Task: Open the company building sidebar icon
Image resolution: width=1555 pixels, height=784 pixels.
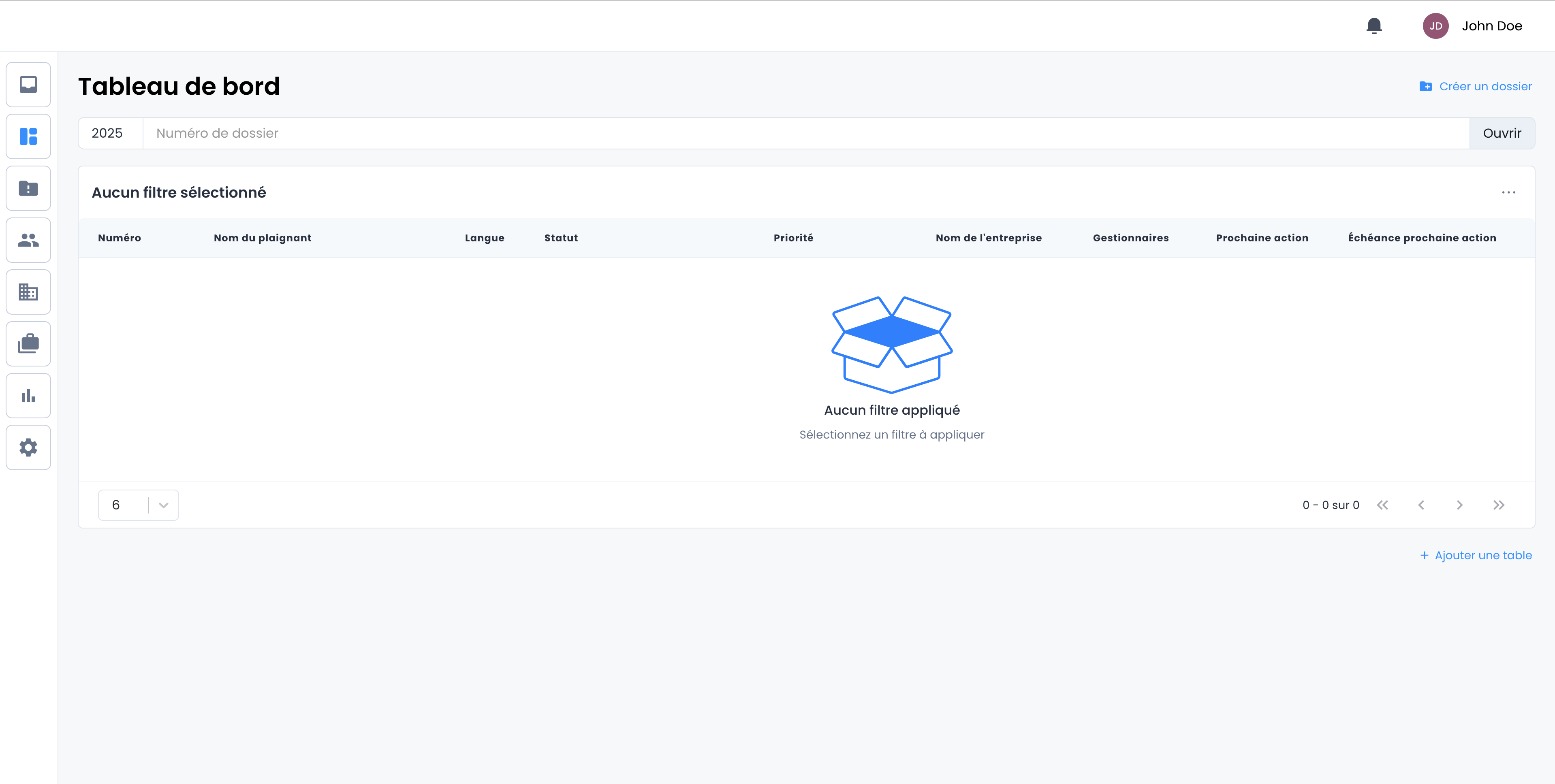Action: [x=28, y=292]
